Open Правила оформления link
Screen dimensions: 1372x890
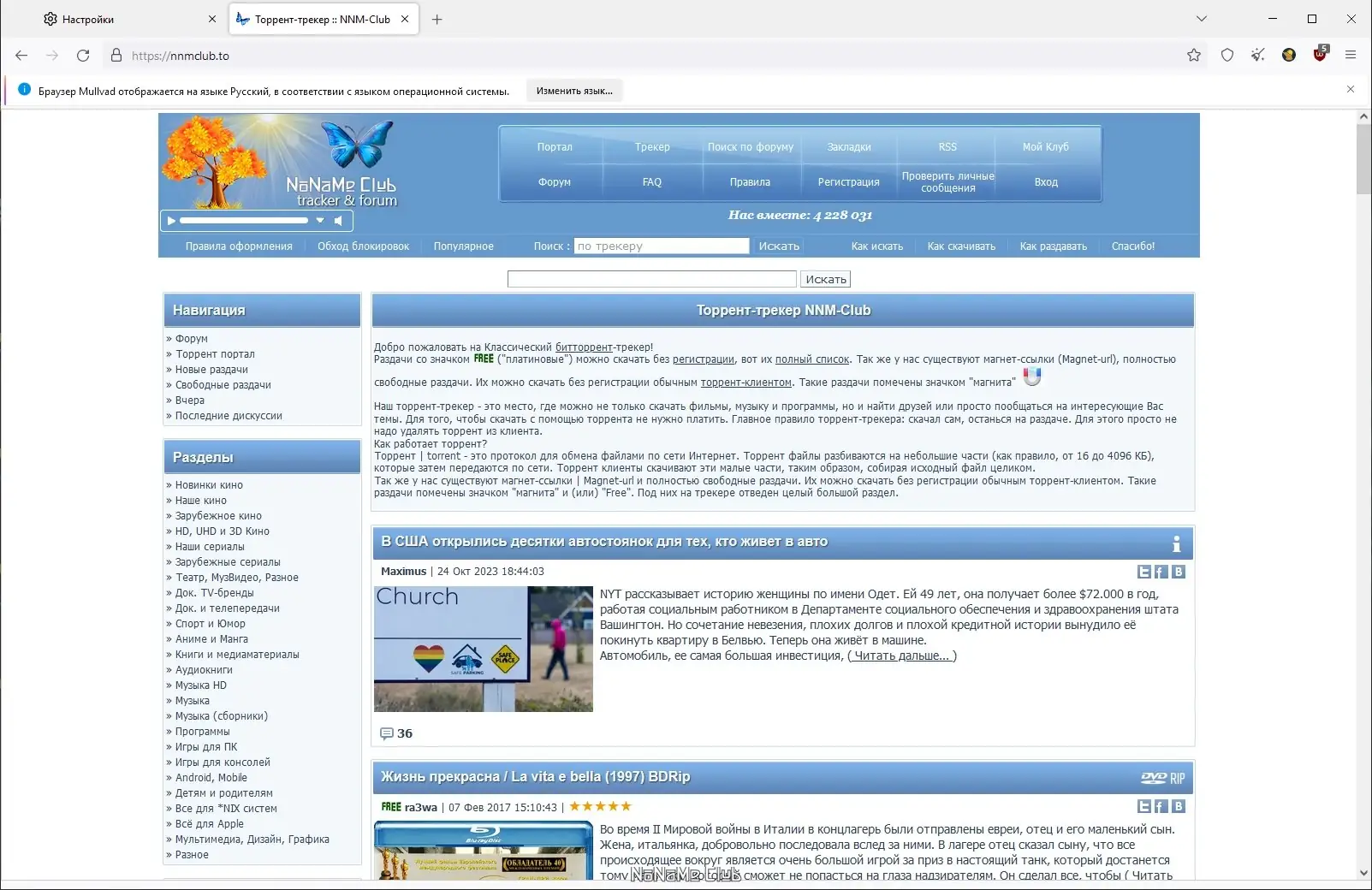pyautogui.click(x=239, y=246)
